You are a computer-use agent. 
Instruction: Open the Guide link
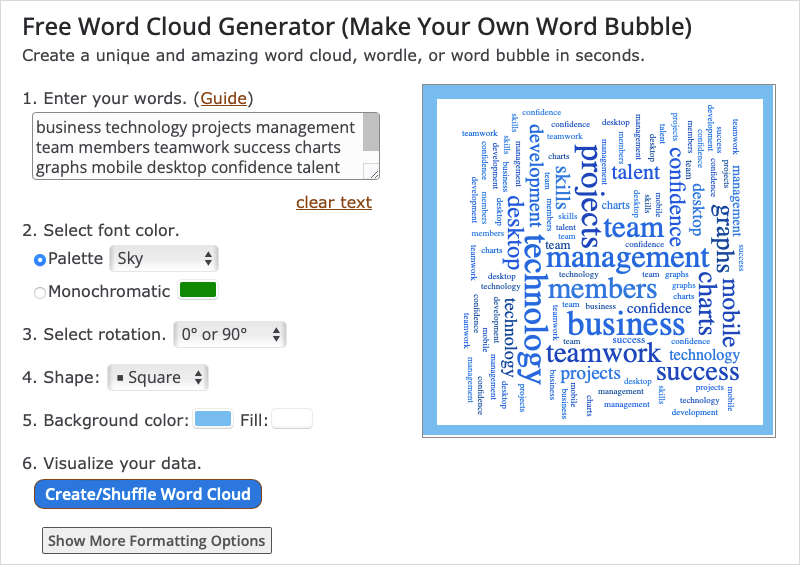click(x=224, y=98)
